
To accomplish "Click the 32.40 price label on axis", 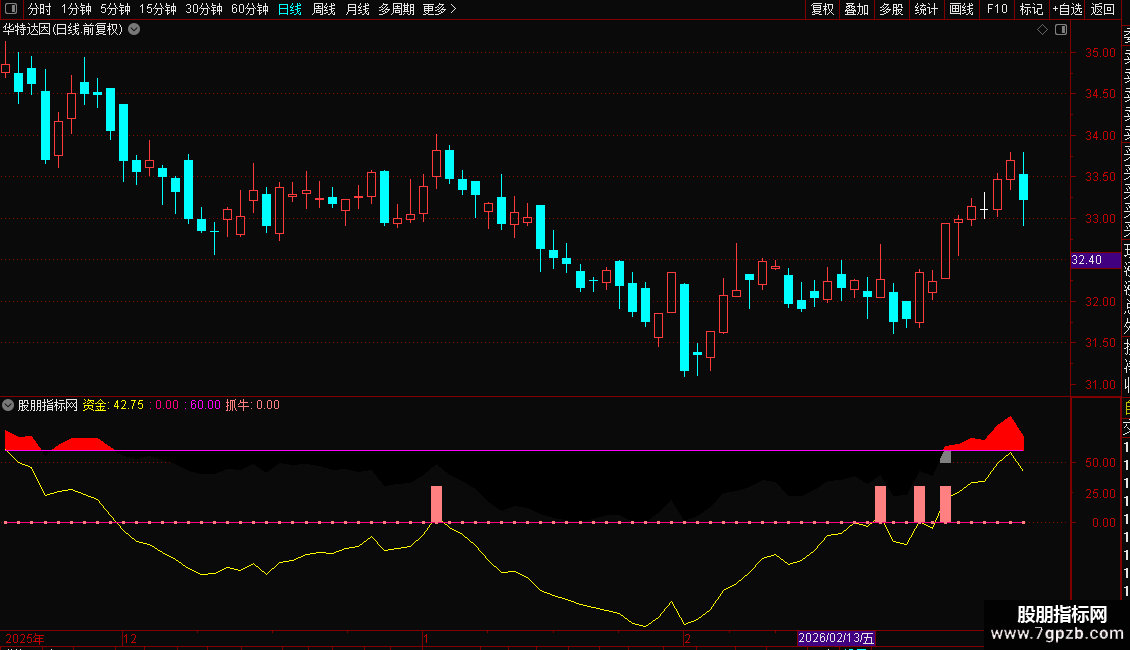I will (1095, 260).
